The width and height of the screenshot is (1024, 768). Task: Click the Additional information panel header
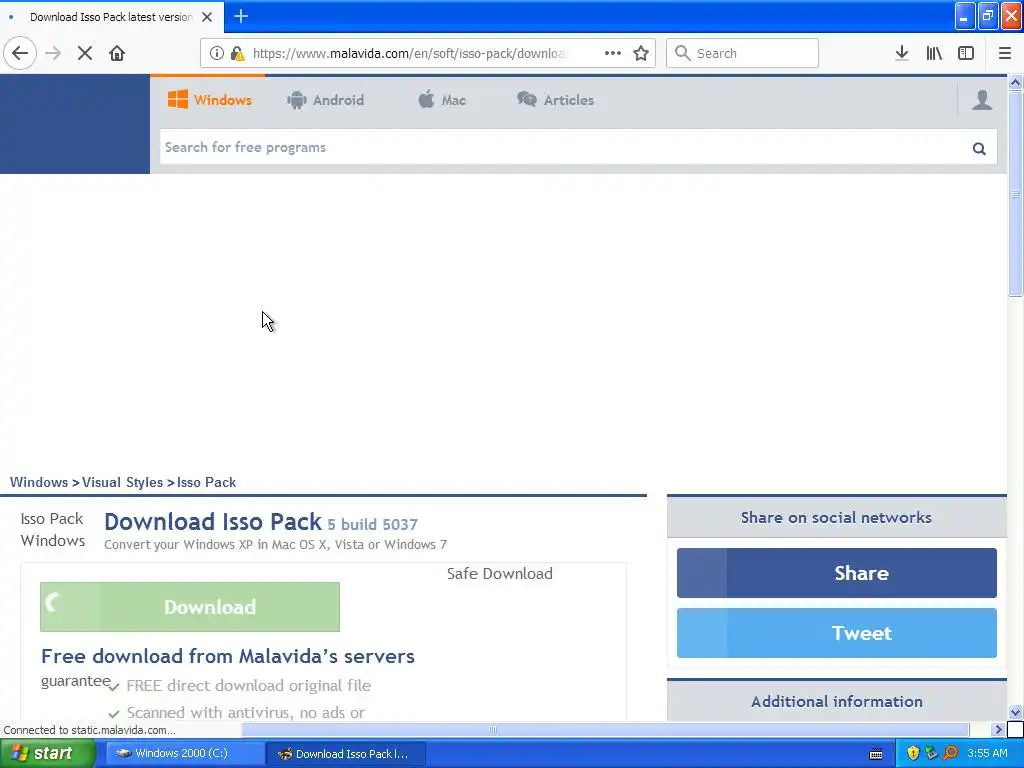pos(837,701)
